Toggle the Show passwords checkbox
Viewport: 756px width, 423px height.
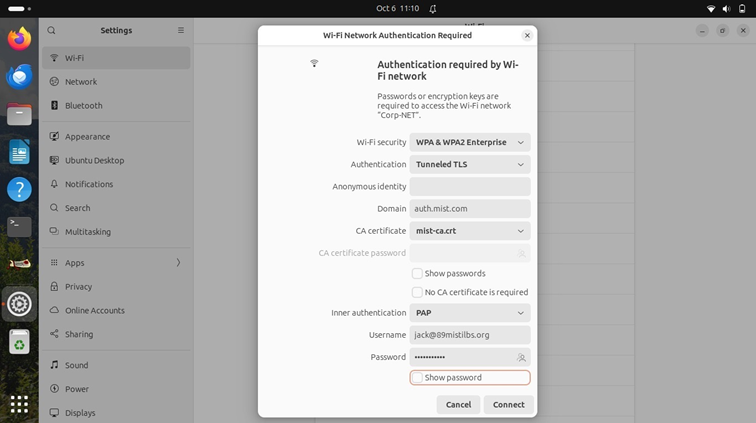tap(417, 273)
